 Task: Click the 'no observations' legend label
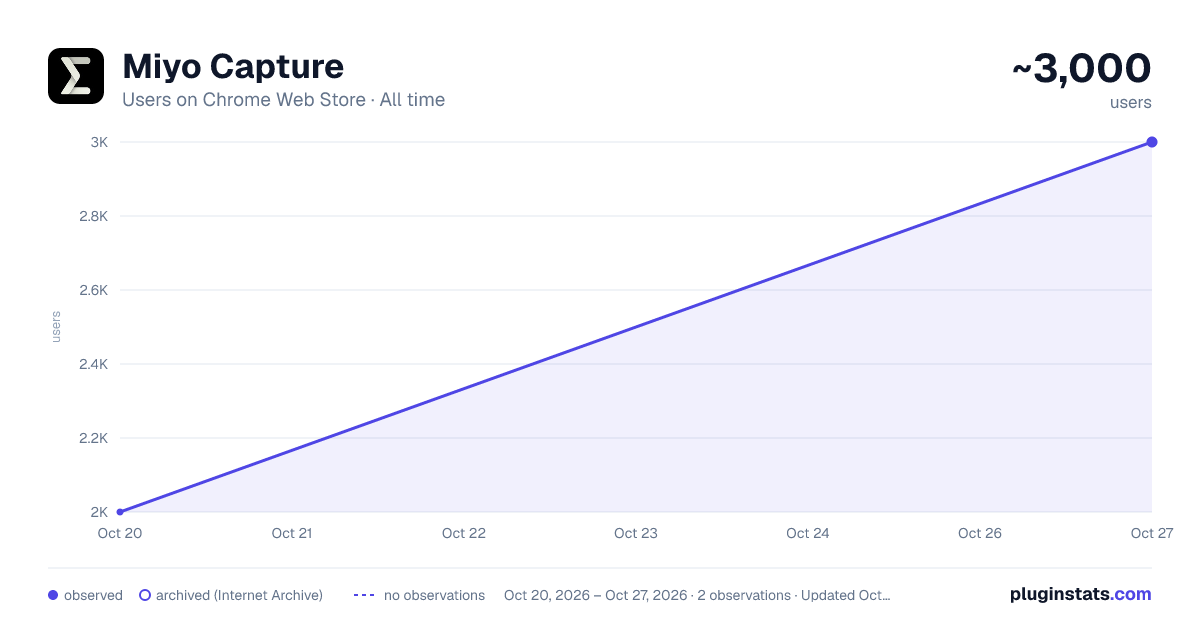pyautogui.click(x=434, y=595)
